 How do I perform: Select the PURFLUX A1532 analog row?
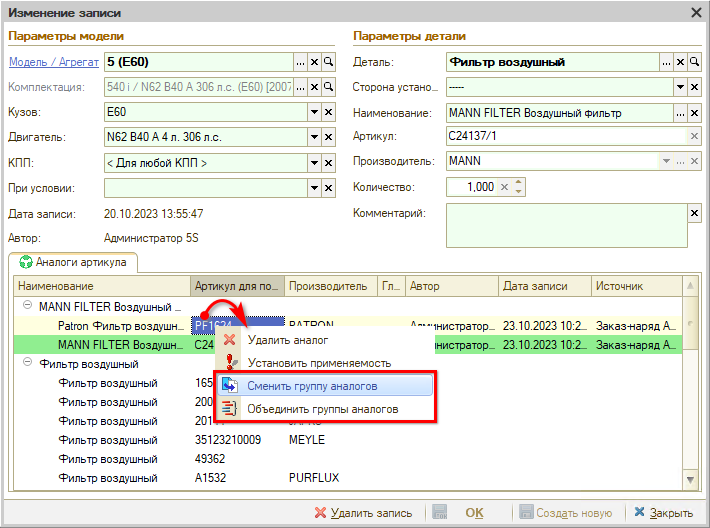point(348,478)
